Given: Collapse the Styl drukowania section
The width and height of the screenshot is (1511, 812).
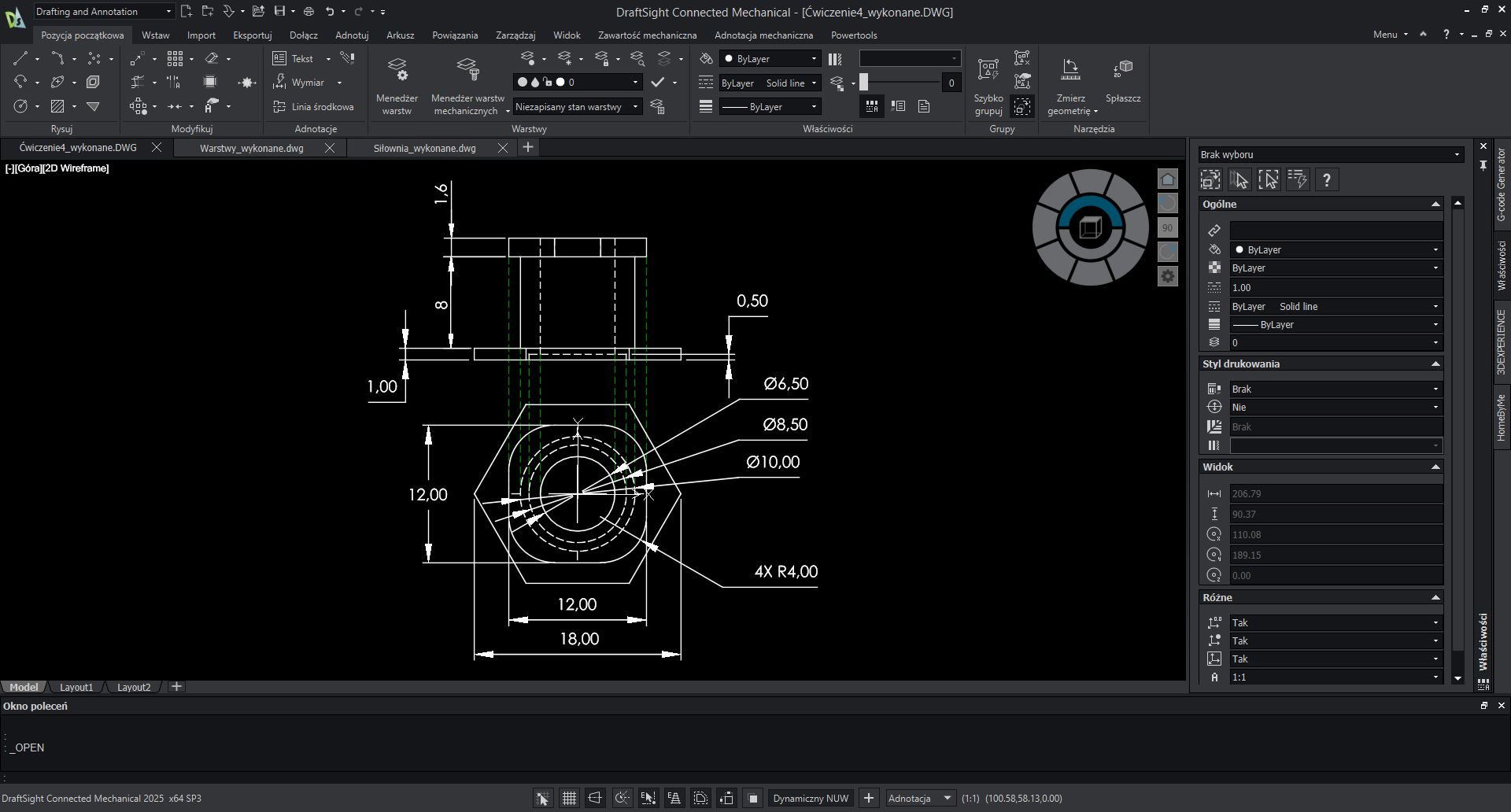Looking at the screenshot, I should (x=1435, y=364).
